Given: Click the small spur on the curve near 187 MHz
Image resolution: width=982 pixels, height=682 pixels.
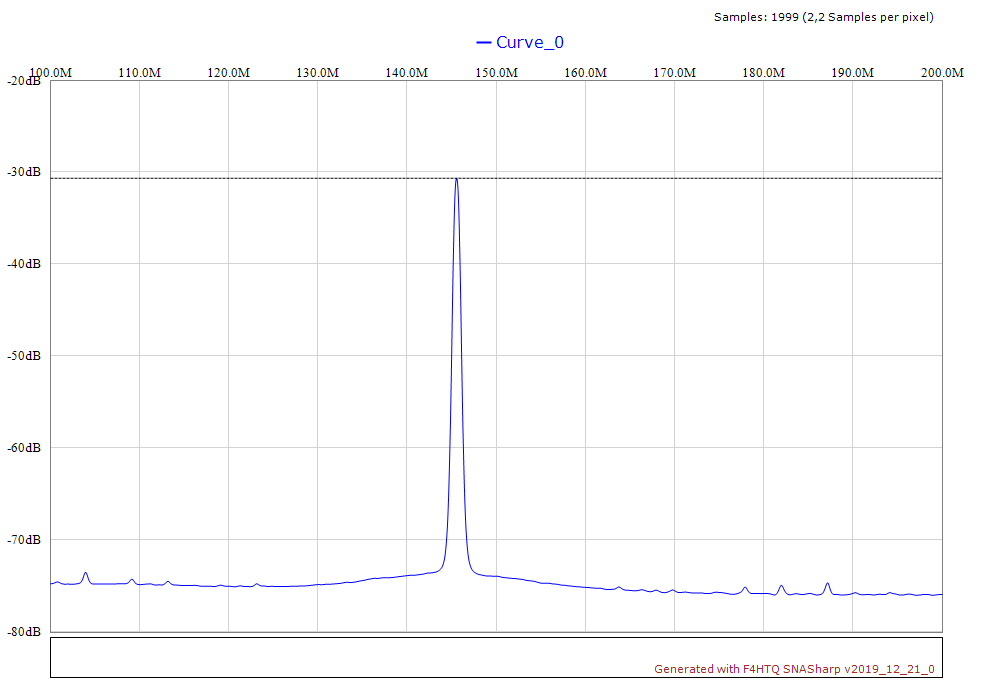Looking at the screenshot, I should [827, 584].
